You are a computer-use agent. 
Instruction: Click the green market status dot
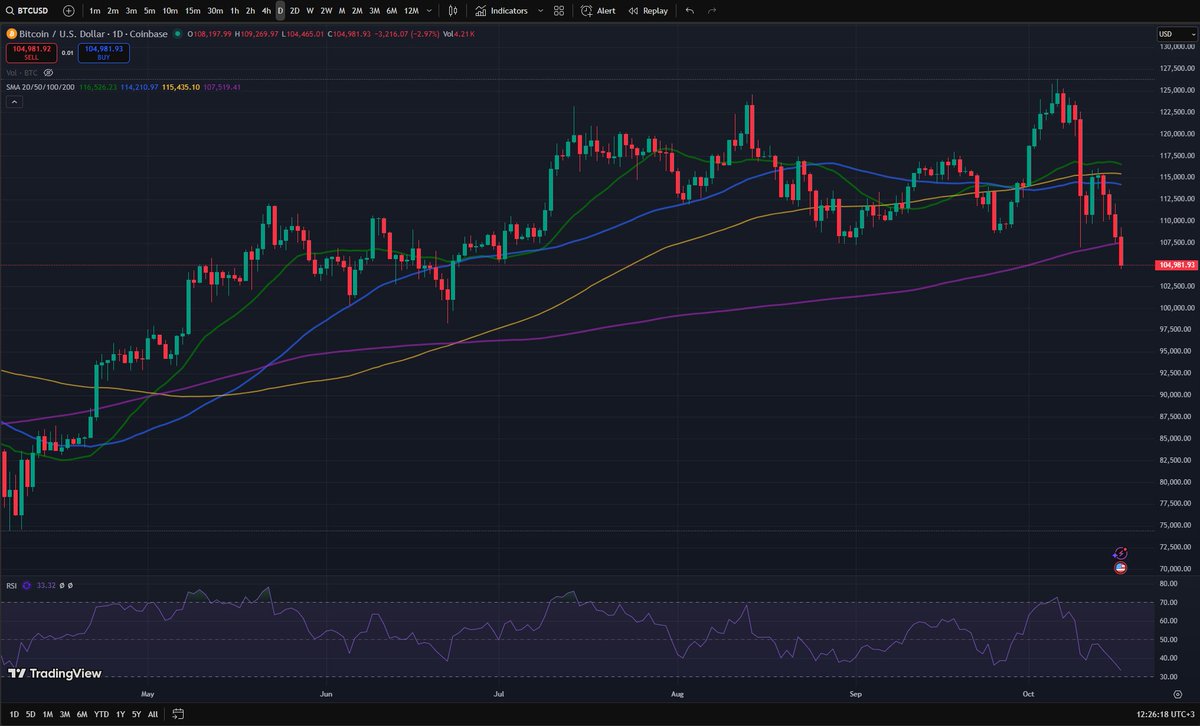177,33
